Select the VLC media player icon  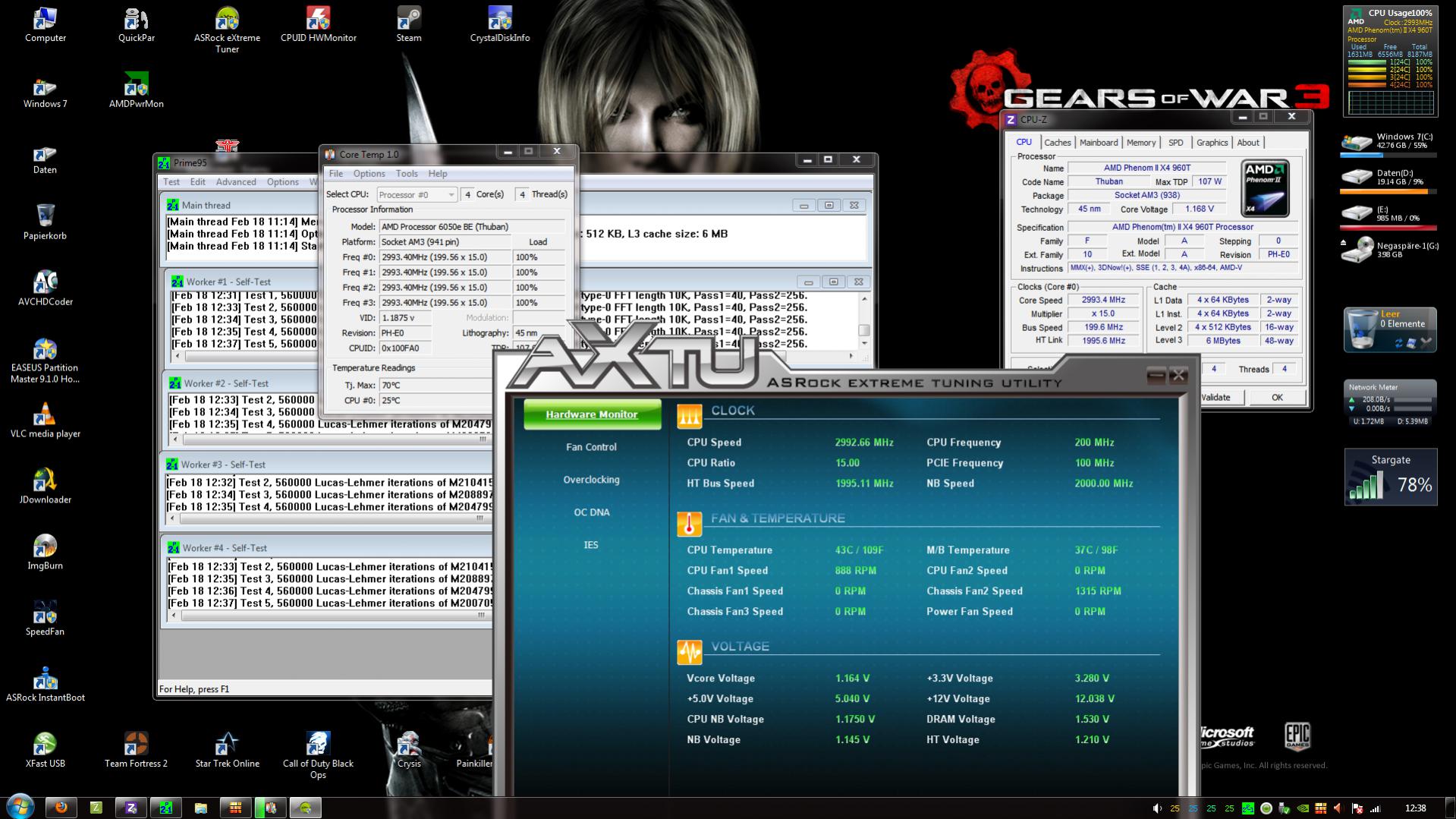click(45, 421)
